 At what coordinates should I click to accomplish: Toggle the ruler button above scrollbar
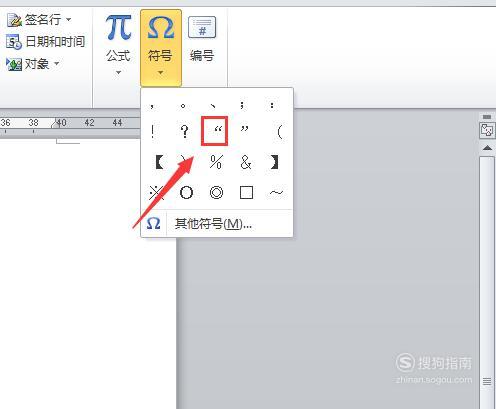coord(487,130)
